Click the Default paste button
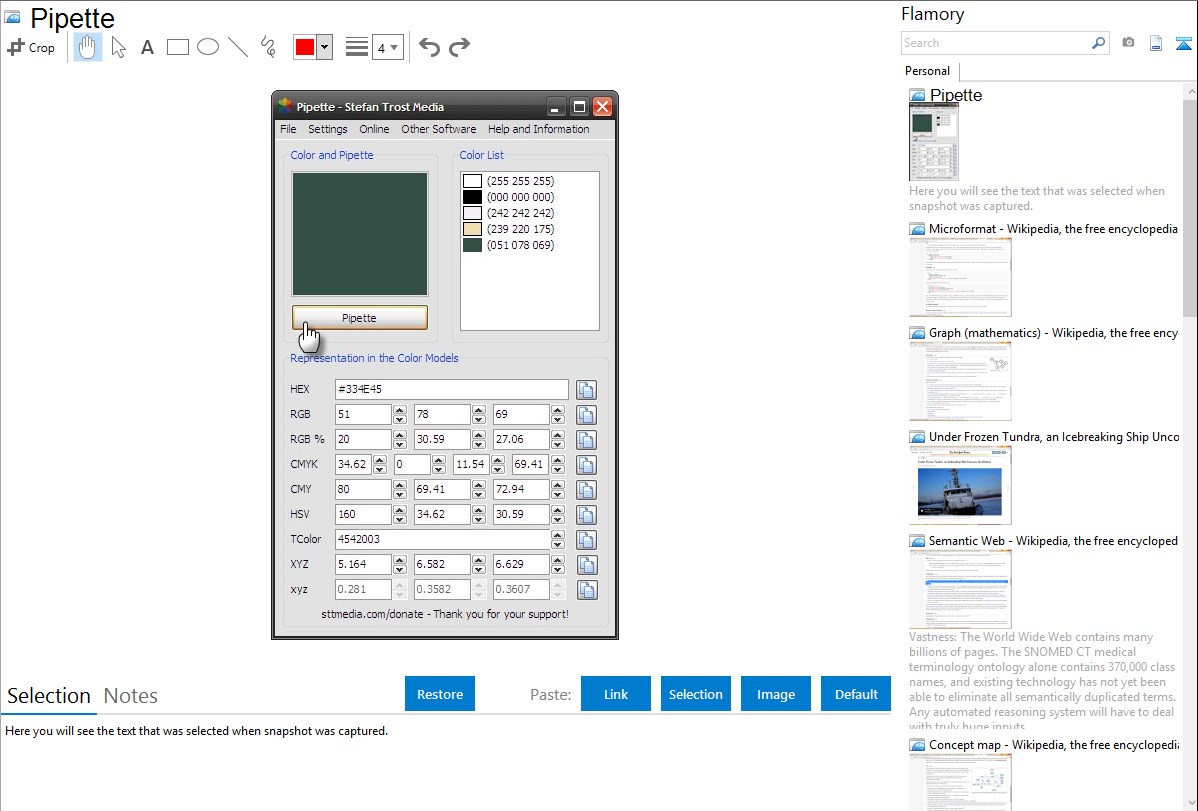The width and height of the screenshot is (1198, 811). point(856,694)
